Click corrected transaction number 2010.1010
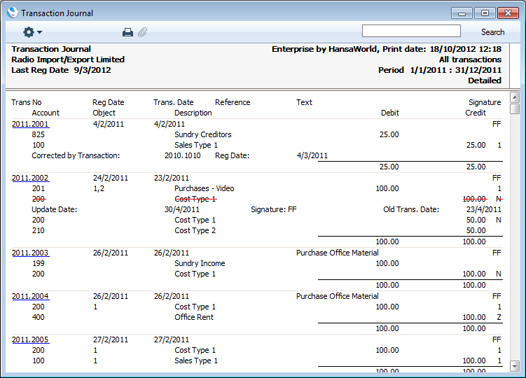Screen dimensions: 526x378 182,156
